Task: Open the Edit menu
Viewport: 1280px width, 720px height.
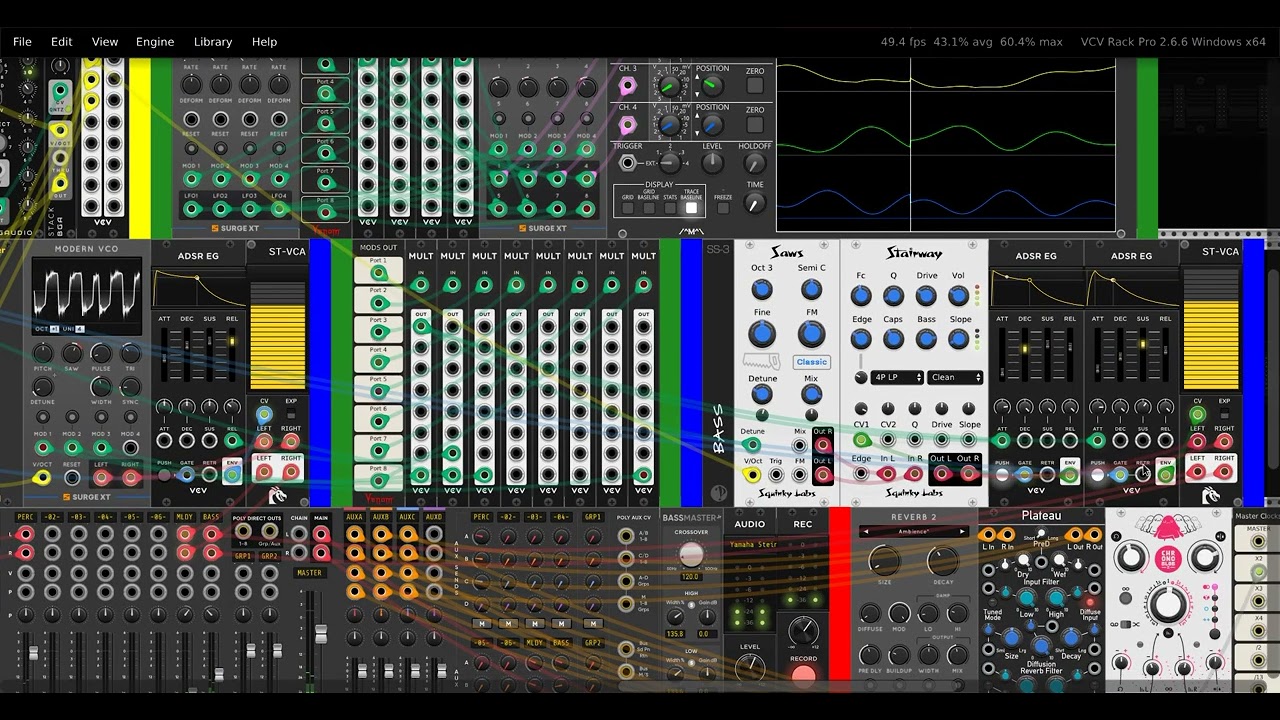Action: pos(62,42)
